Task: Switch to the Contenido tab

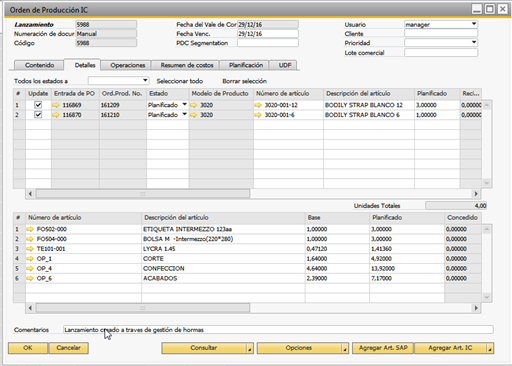Action: click(39, 65)
